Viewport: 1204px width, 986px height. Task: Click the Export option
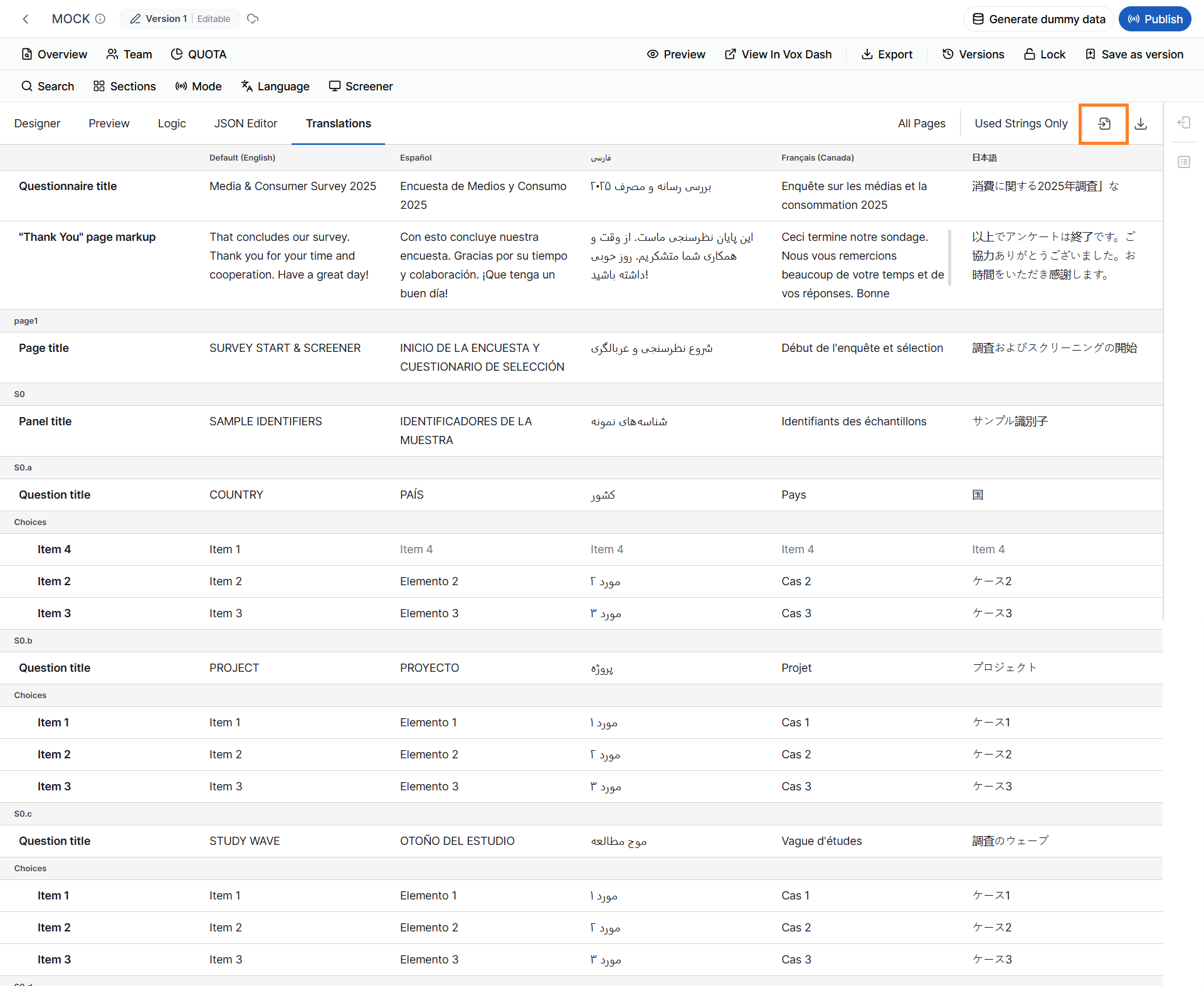[887, 54]
